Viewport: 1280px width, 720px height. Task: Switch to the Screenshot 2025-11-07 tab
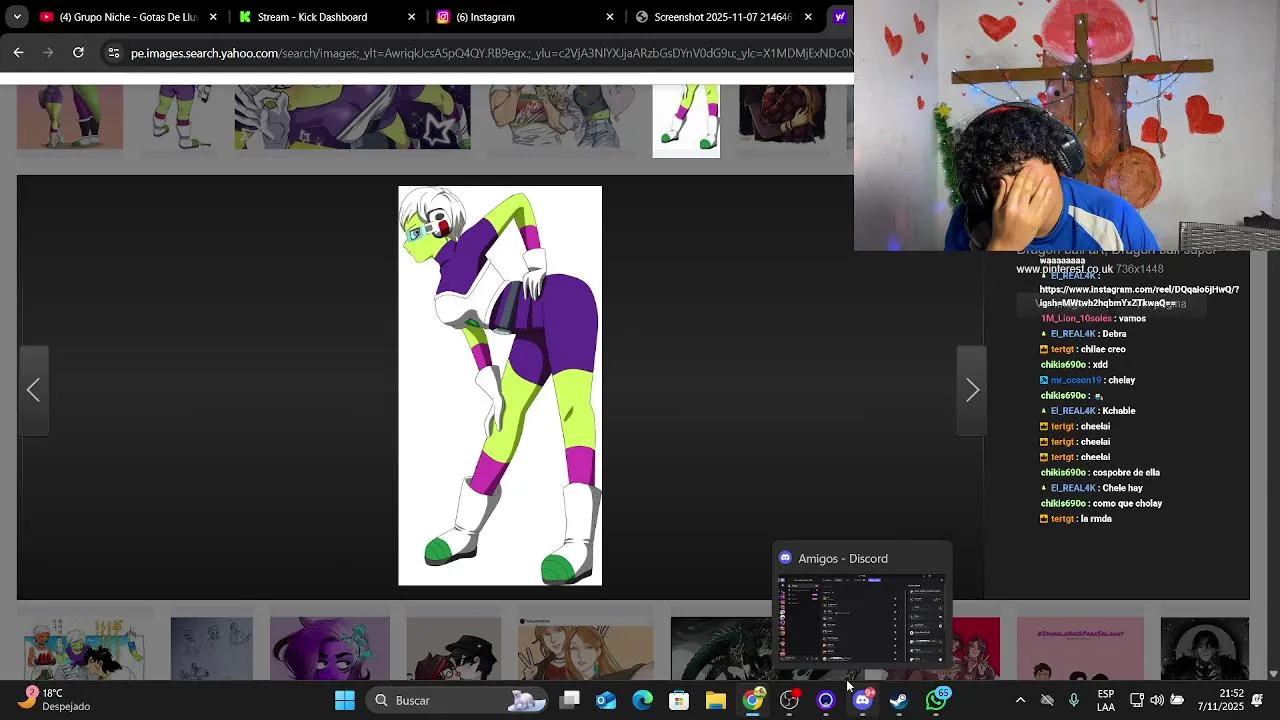click(x=722, y=17)
